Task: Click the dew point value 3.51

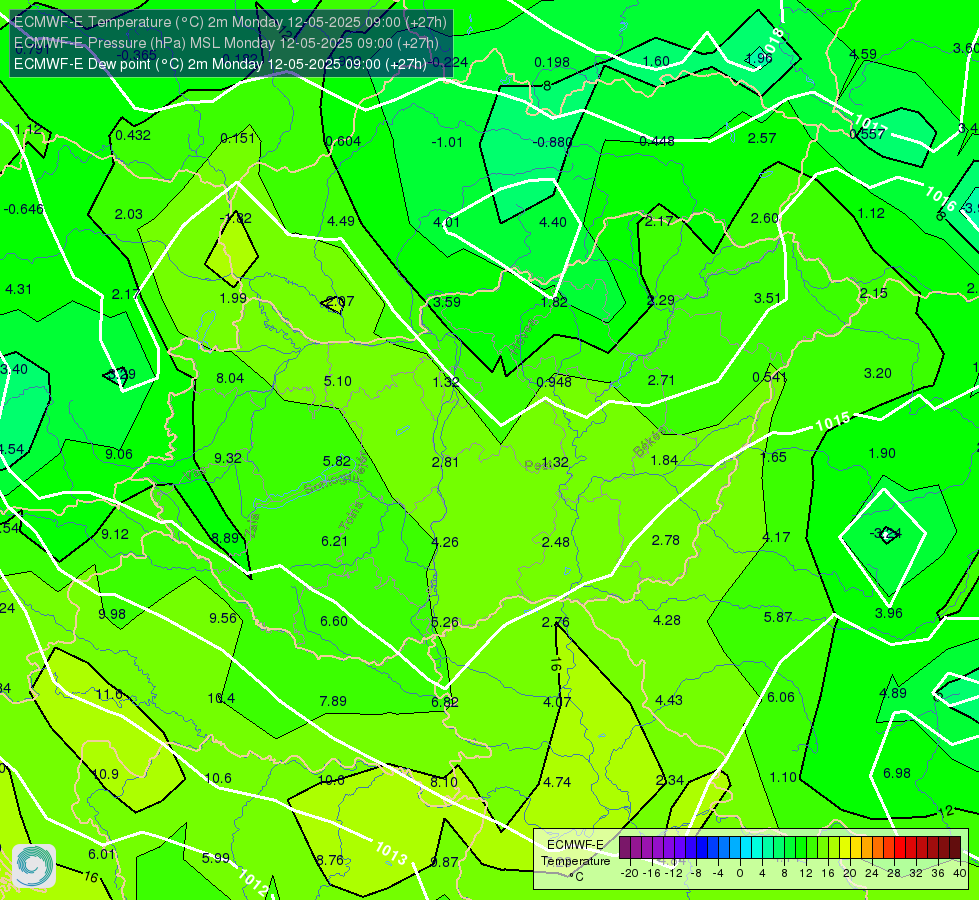Action: tap(767, 299)
